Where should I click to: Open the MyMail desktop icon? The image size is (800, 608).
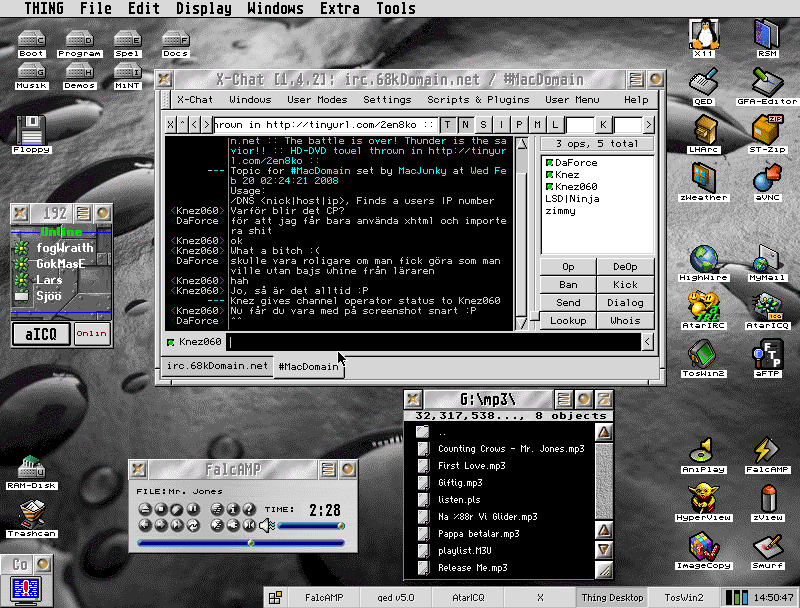(767, 261)
